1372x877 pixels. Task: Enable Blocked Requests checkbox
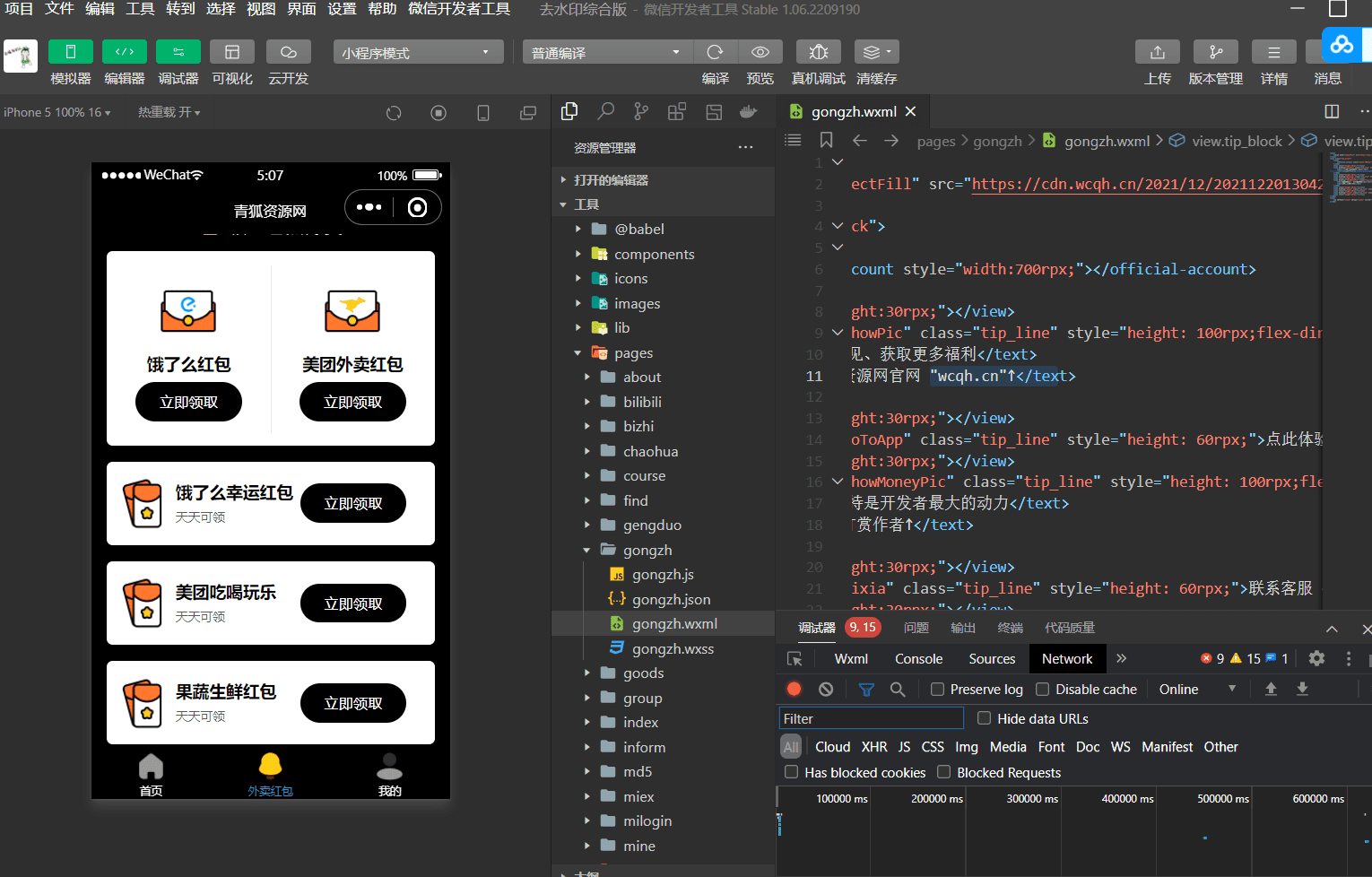point(943,772)
